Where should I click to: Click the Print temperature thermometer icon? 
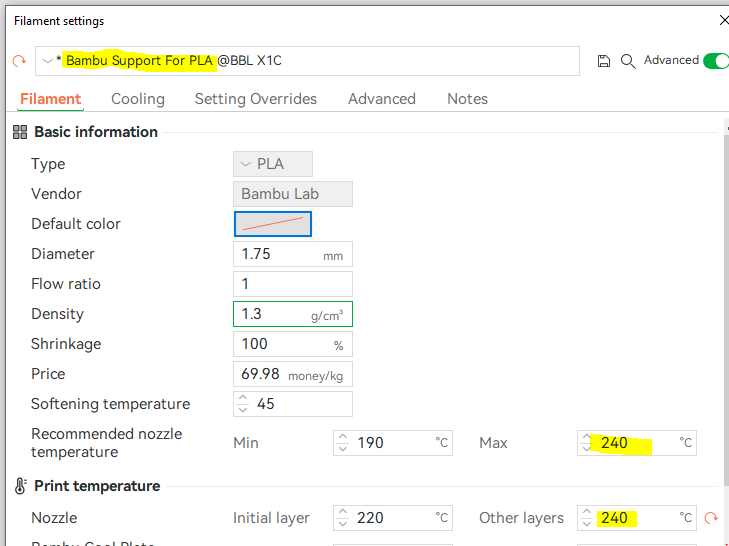point(20,486)
